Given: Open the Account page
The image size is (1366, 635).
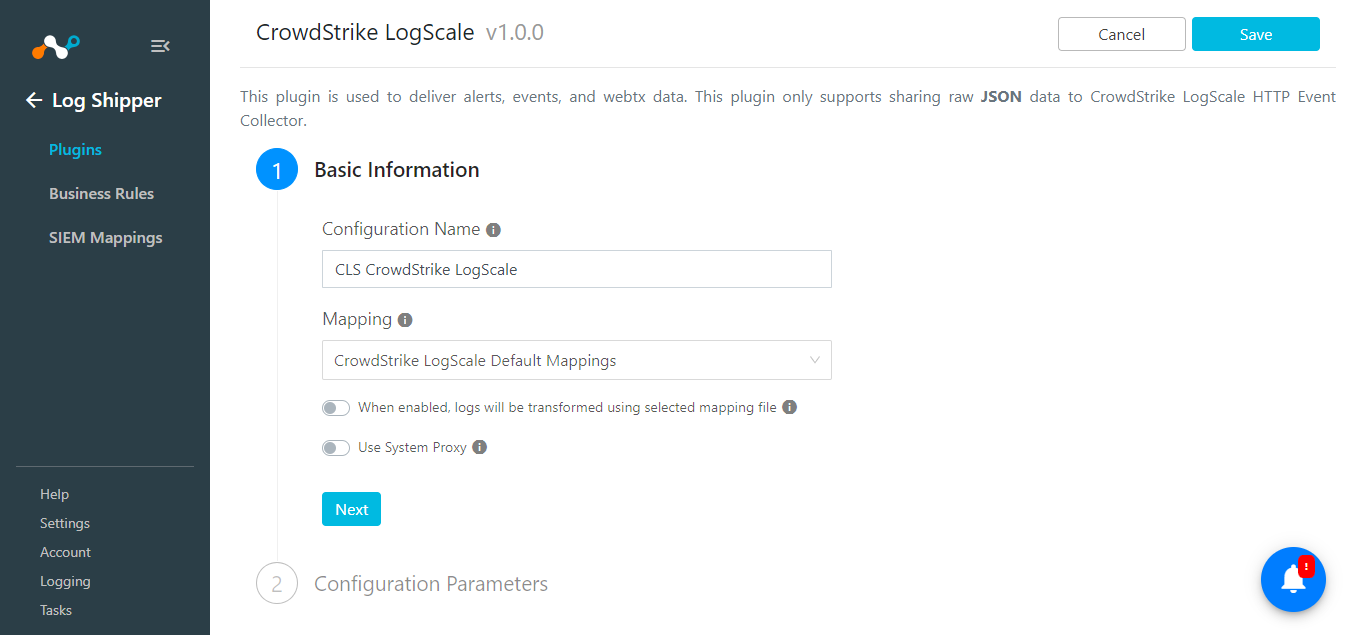Looking at the screenshot, I should tap(65, 552).
